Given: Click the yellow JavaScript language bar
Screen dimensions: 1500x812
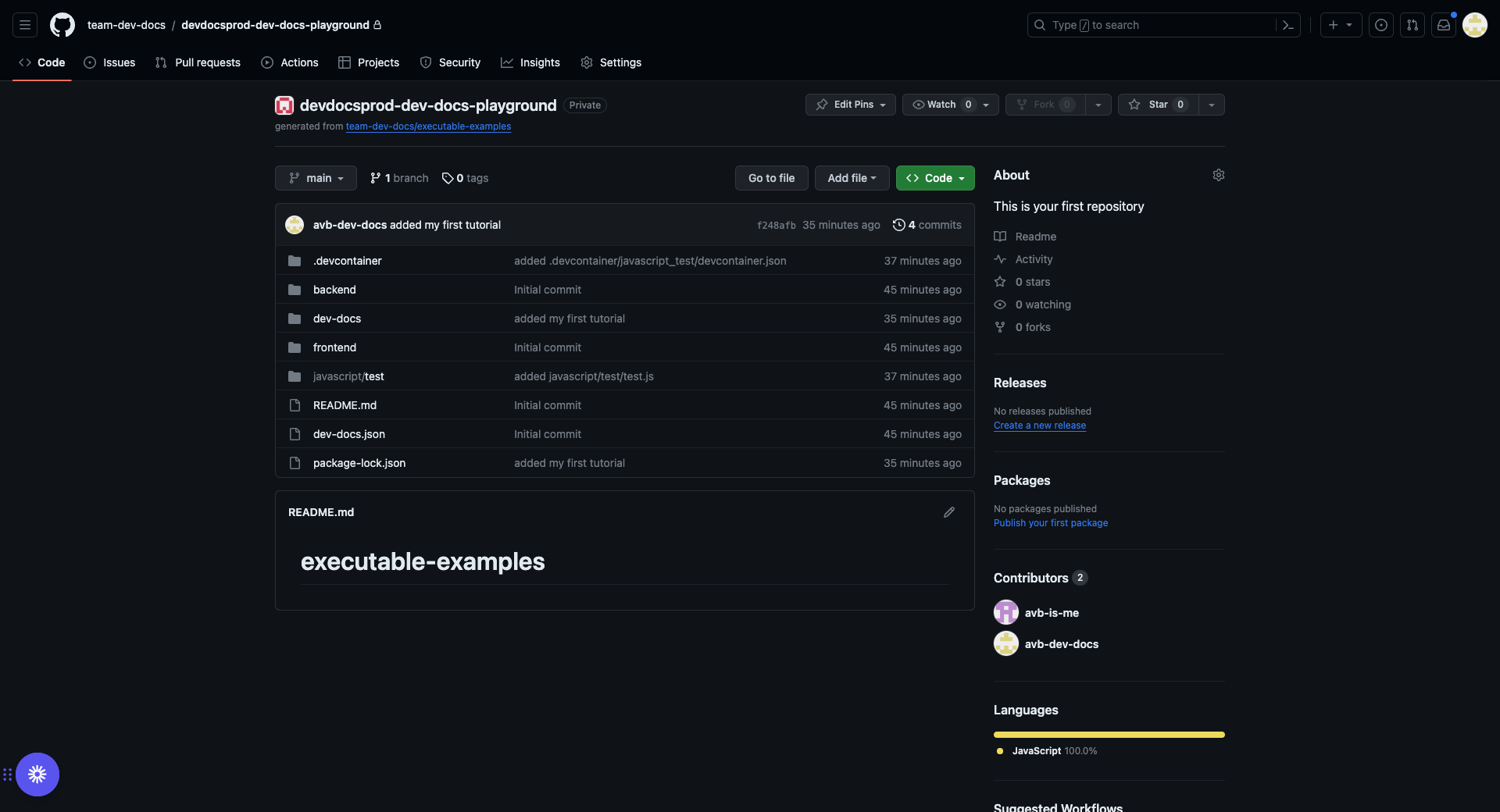Looking at the screenshot, I should (1109, 735).
